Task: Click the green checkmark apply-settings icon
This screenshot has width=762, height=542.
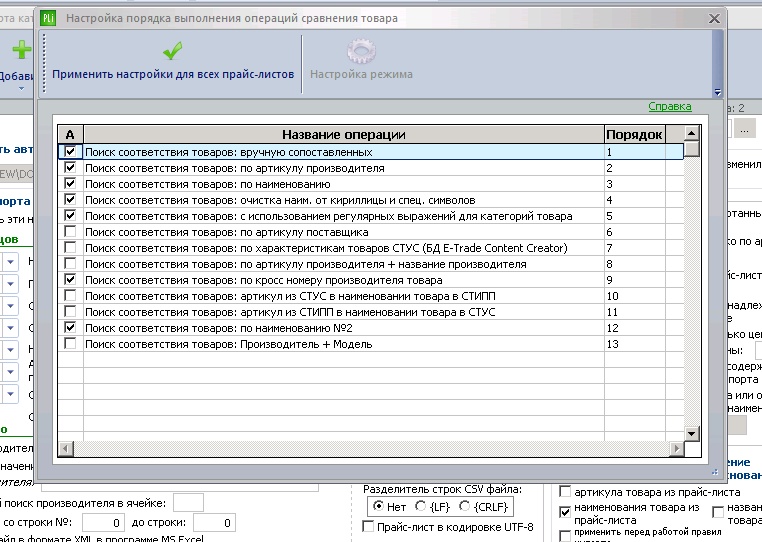Action: click(173, 50)
